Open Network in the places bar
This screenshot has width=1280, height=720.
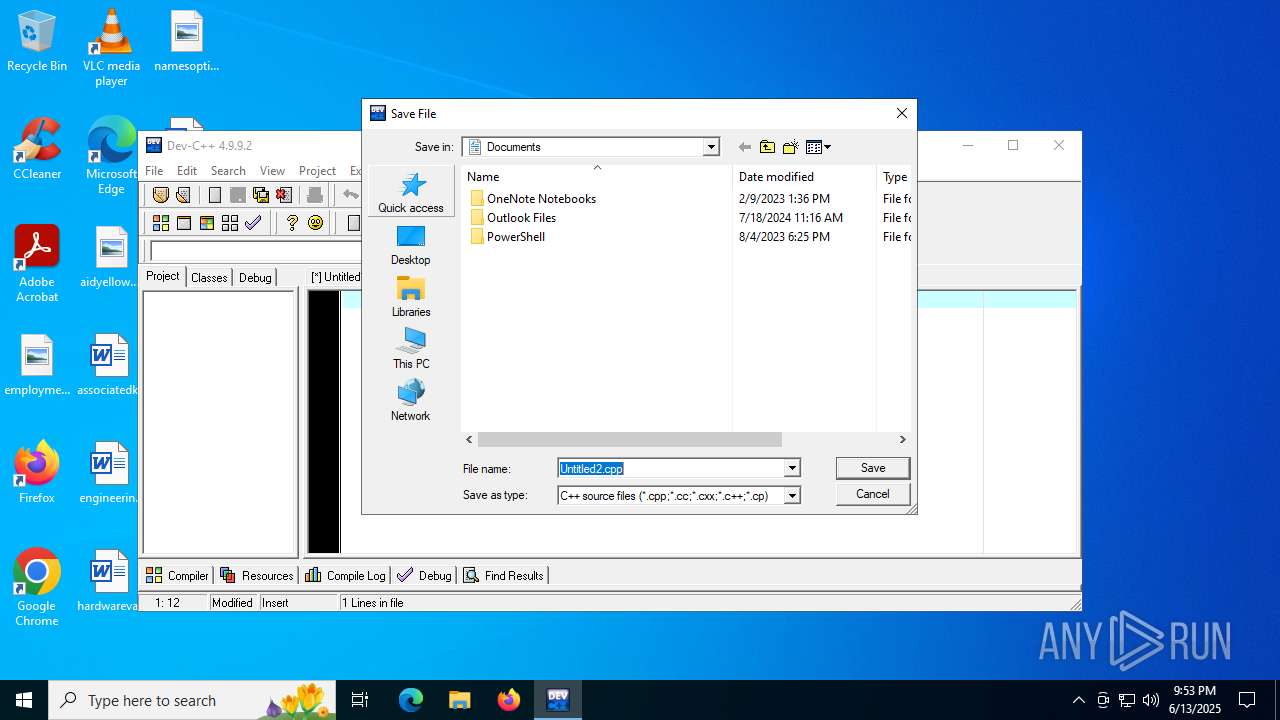[x=411, y=401]
